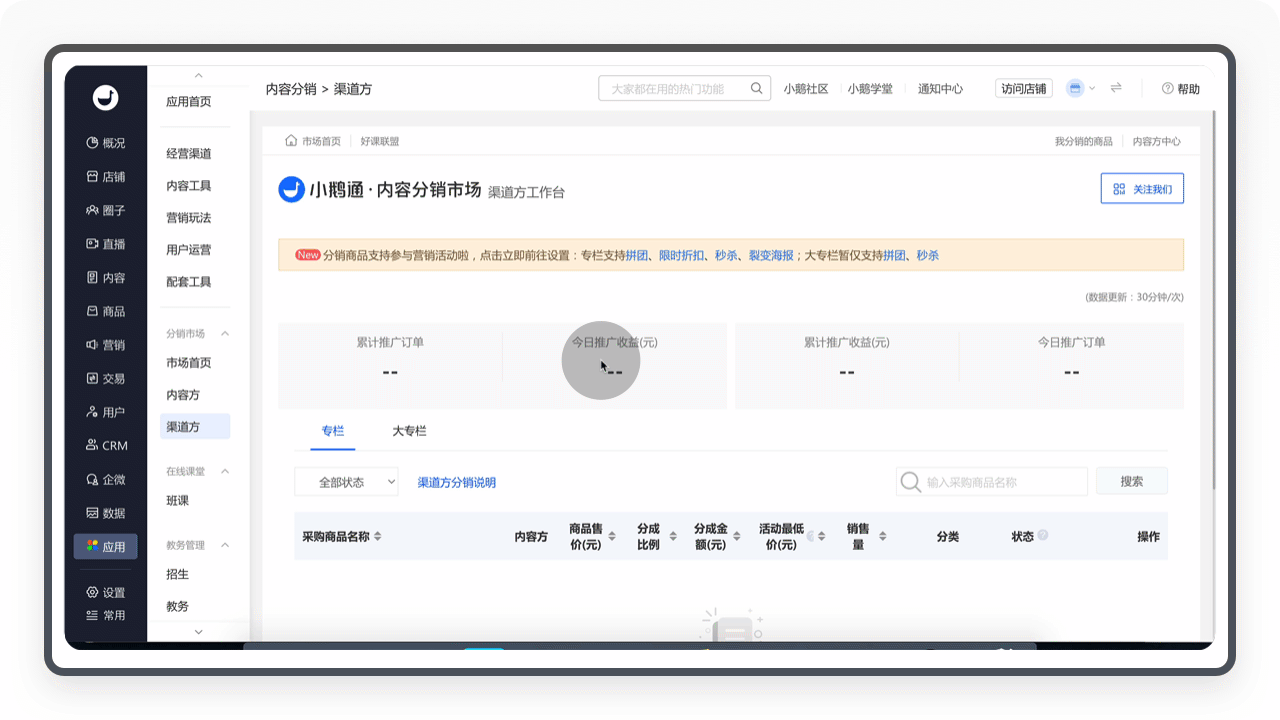Collapse the 教务管理 menu group
Viewport: 1280px width, 720px height.
click(225, 545)
